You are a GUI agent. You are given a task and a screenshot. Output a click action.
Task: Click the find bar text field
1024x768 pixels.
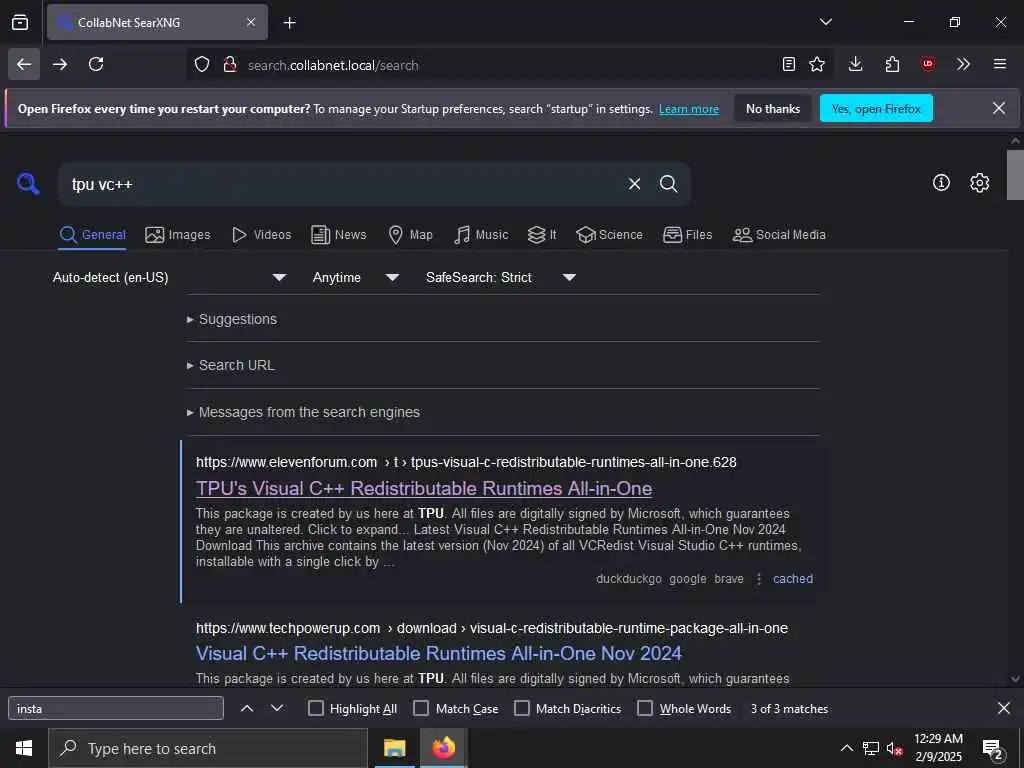click(116, 709)
